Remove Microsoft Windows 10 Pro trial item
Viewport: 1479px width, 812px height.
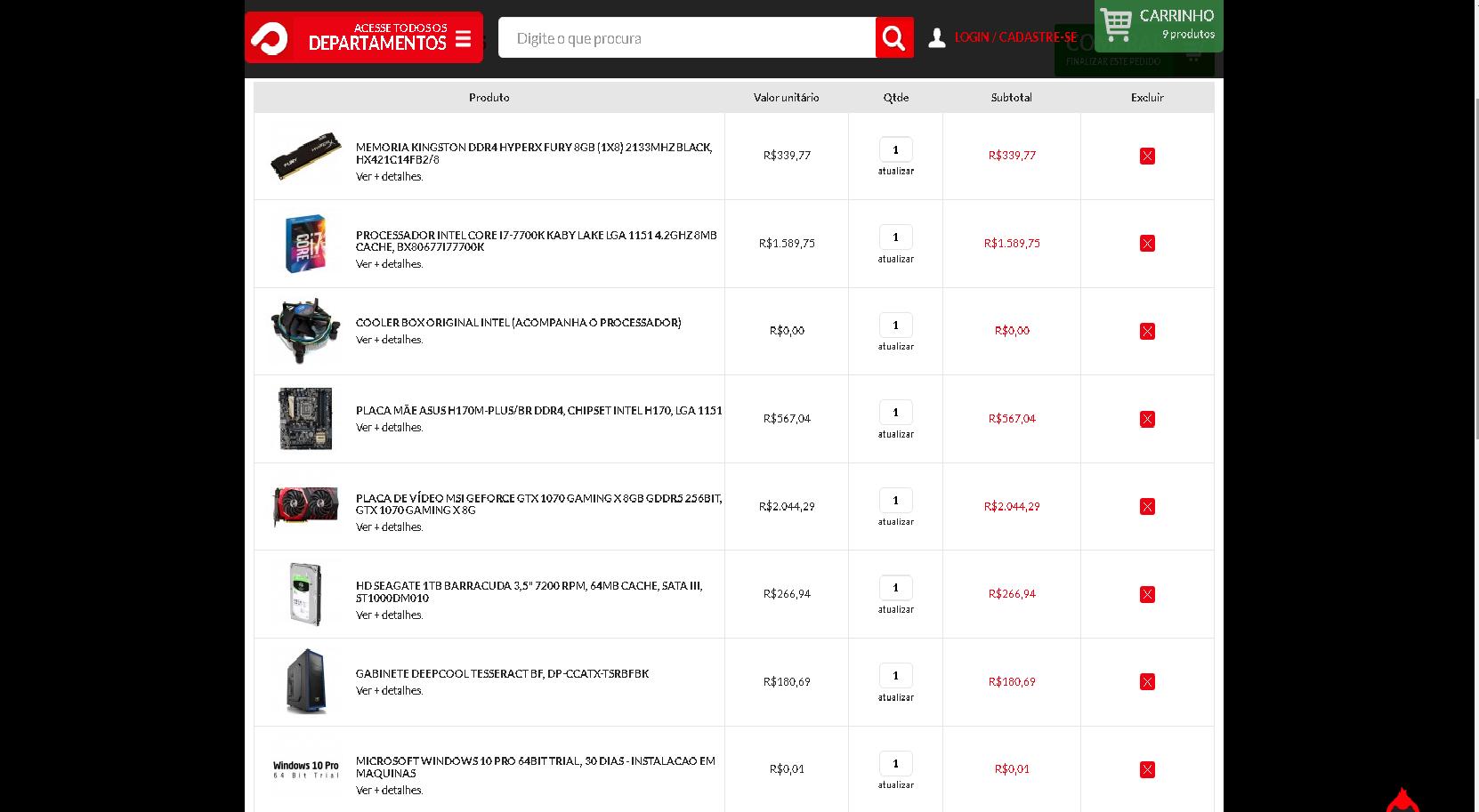coord(1147,769)
